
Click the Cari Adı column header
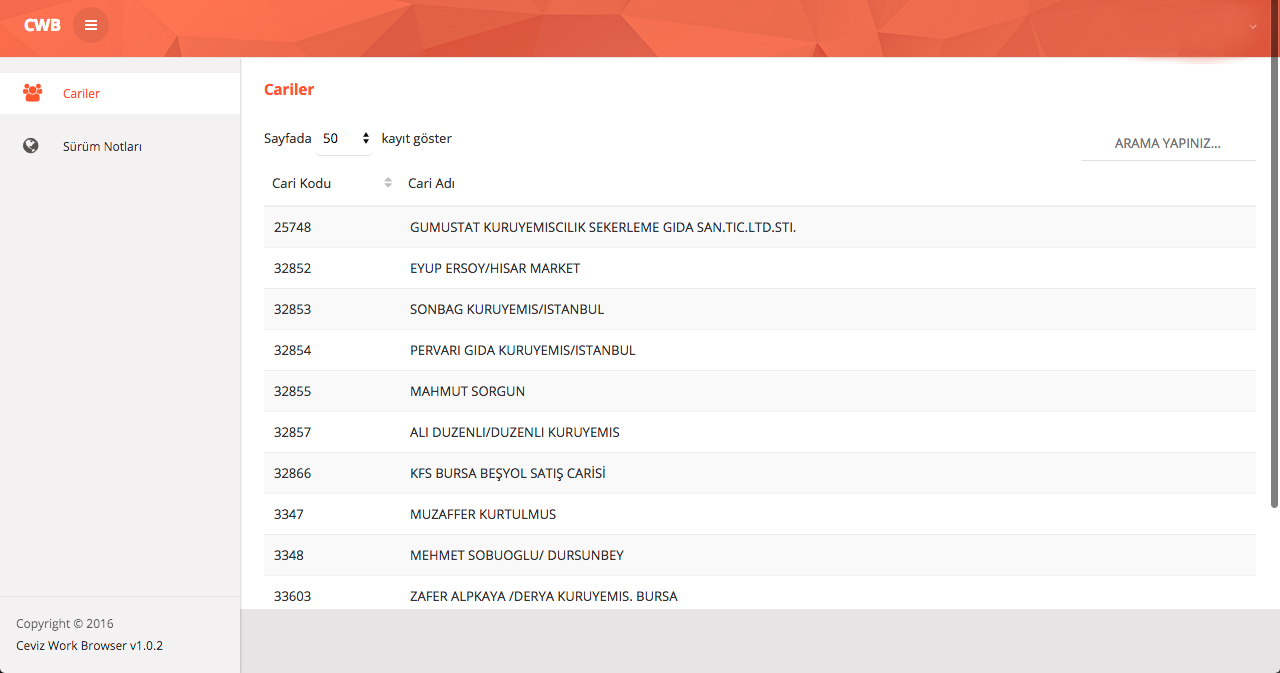[432, 183]
